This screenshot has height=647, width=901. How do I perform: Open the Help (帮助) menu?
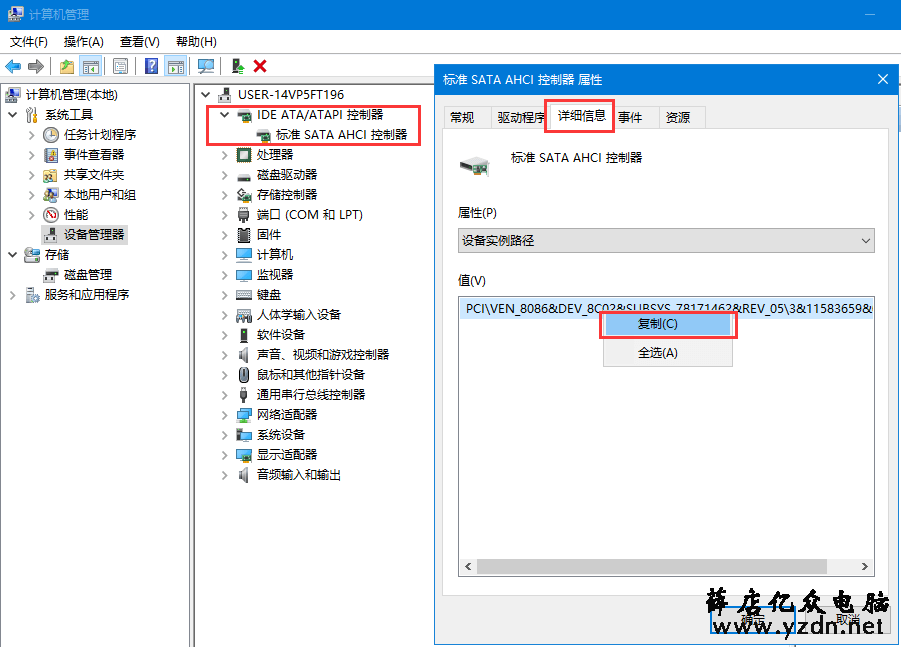196,42
